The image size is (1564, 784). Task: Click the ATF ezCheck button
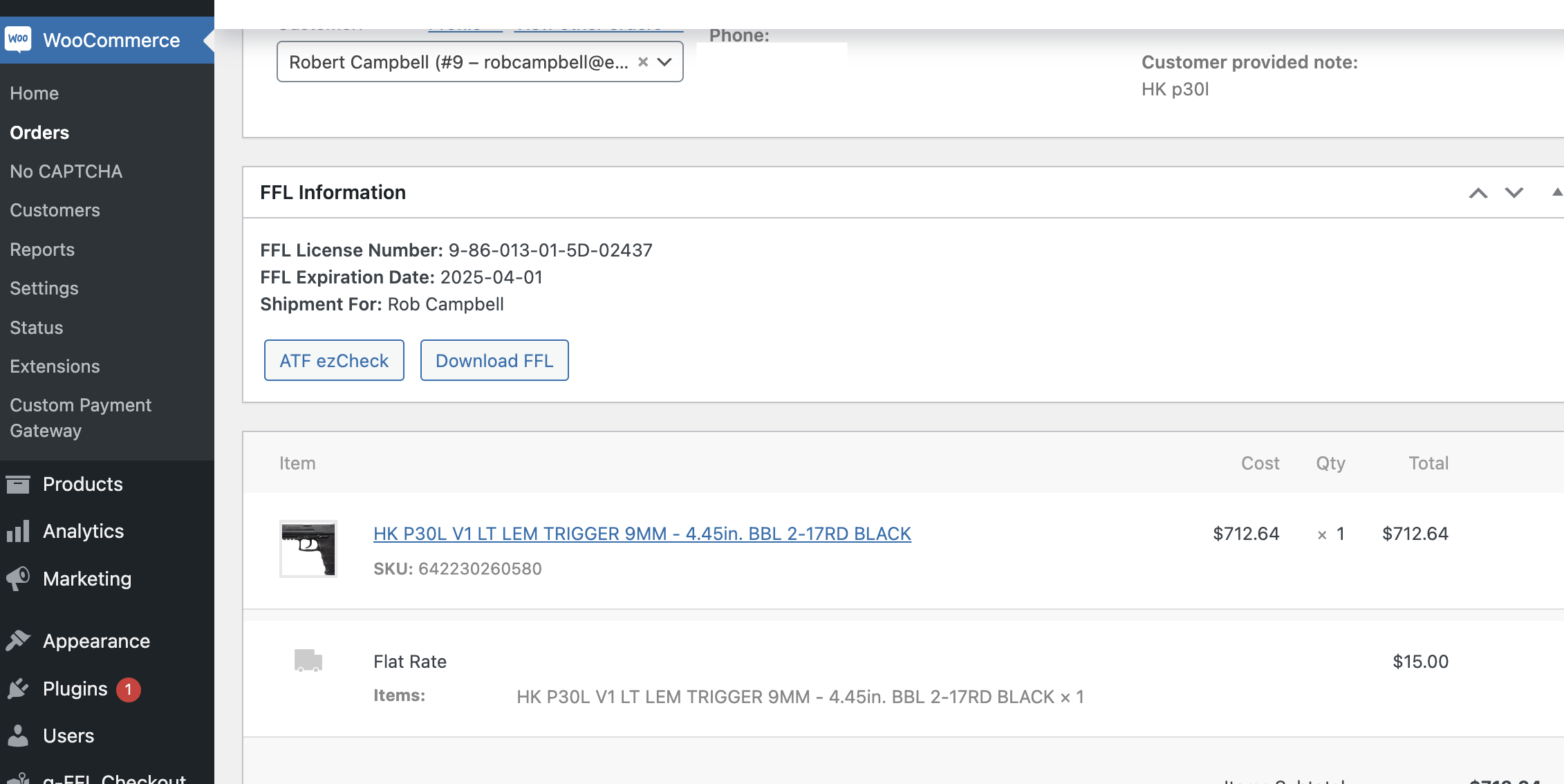pos(334,360)
